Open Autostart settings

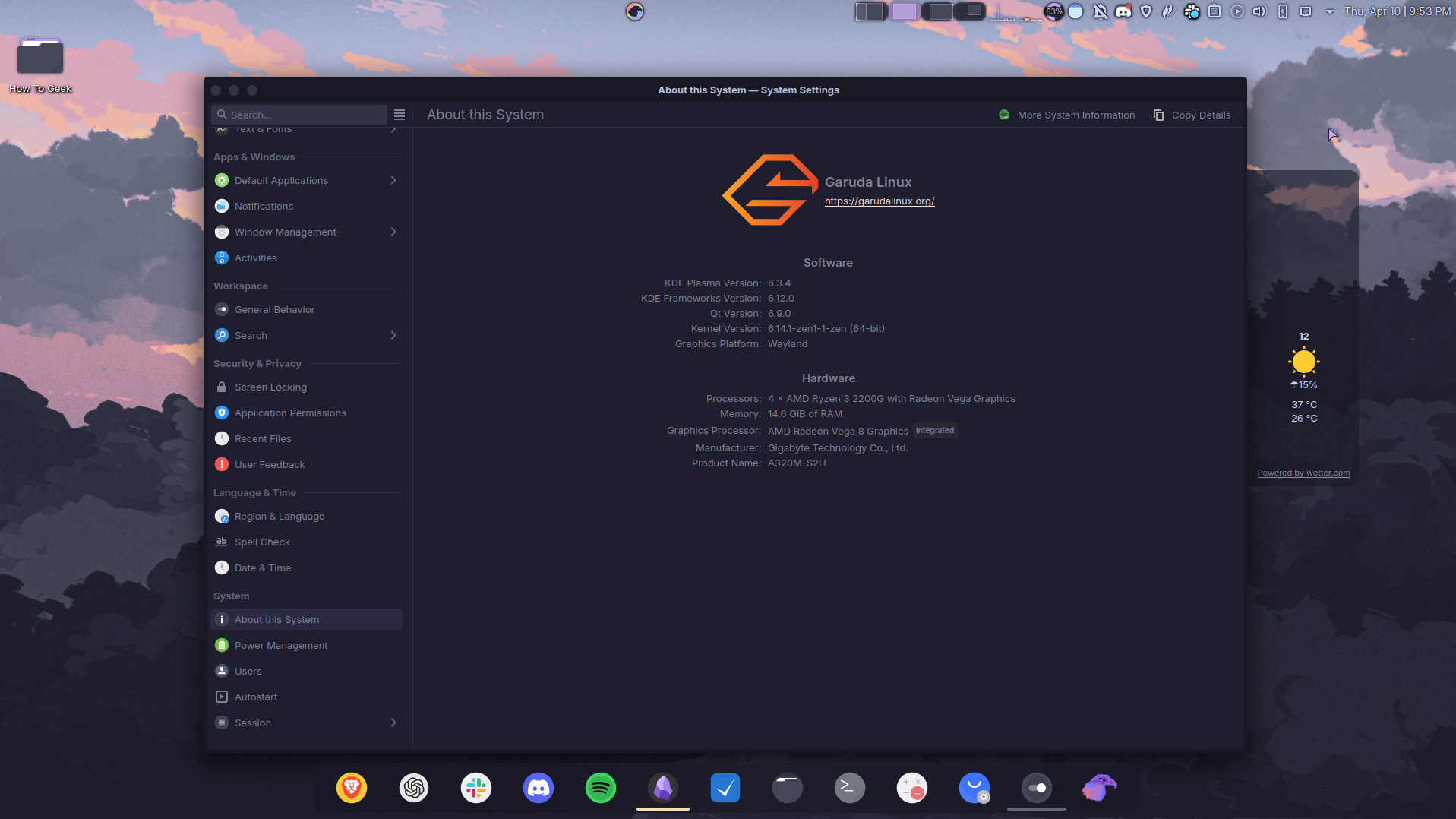[306, 697]
